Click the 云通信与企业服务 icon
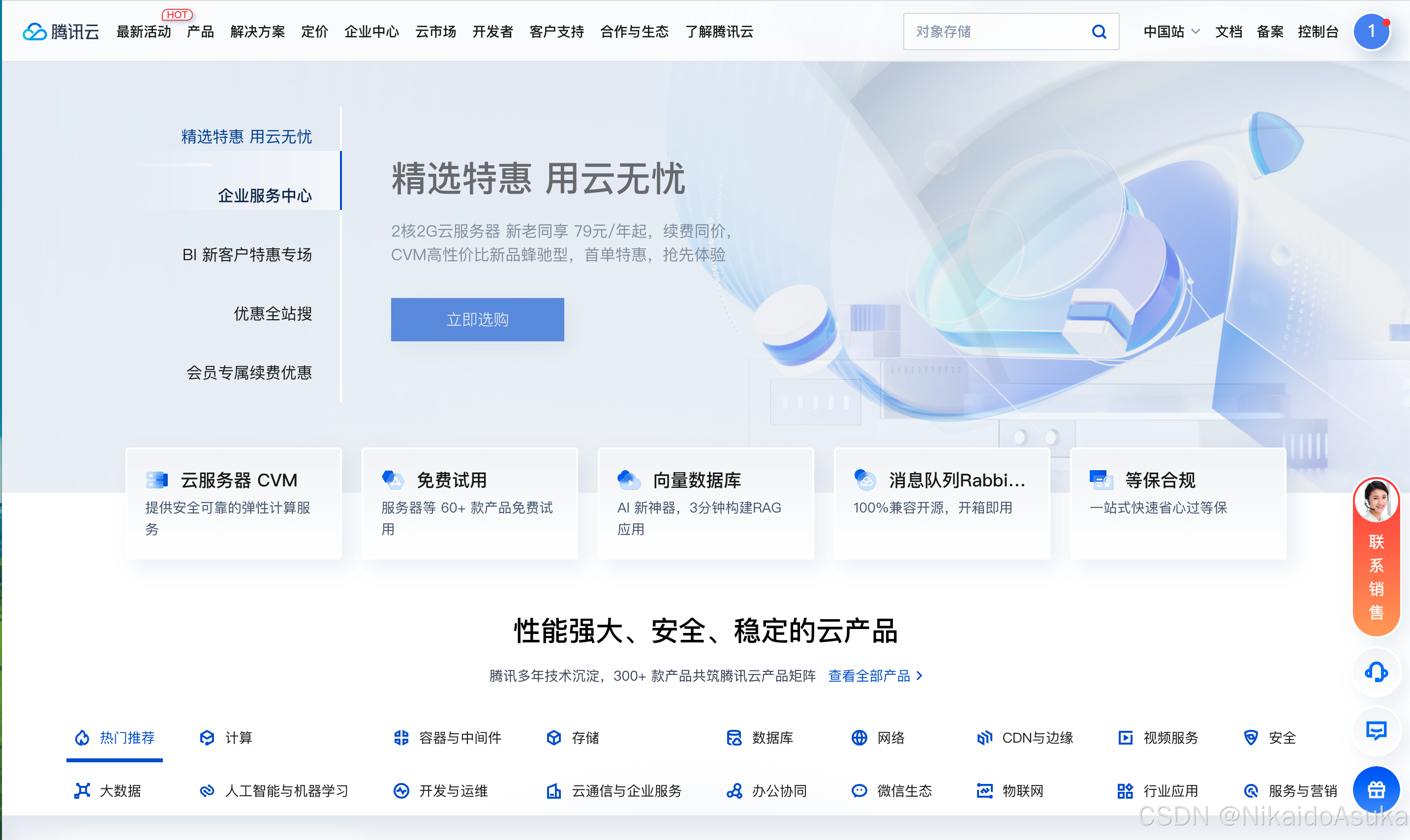1410x840 pixels. click(x=554, y=791)
